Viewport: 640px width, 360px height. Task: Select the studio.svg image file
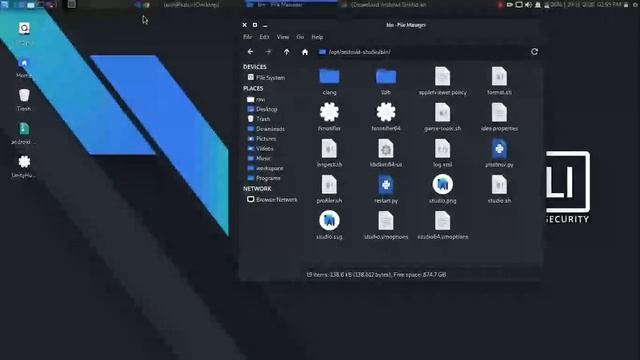(x=329, y=225)
